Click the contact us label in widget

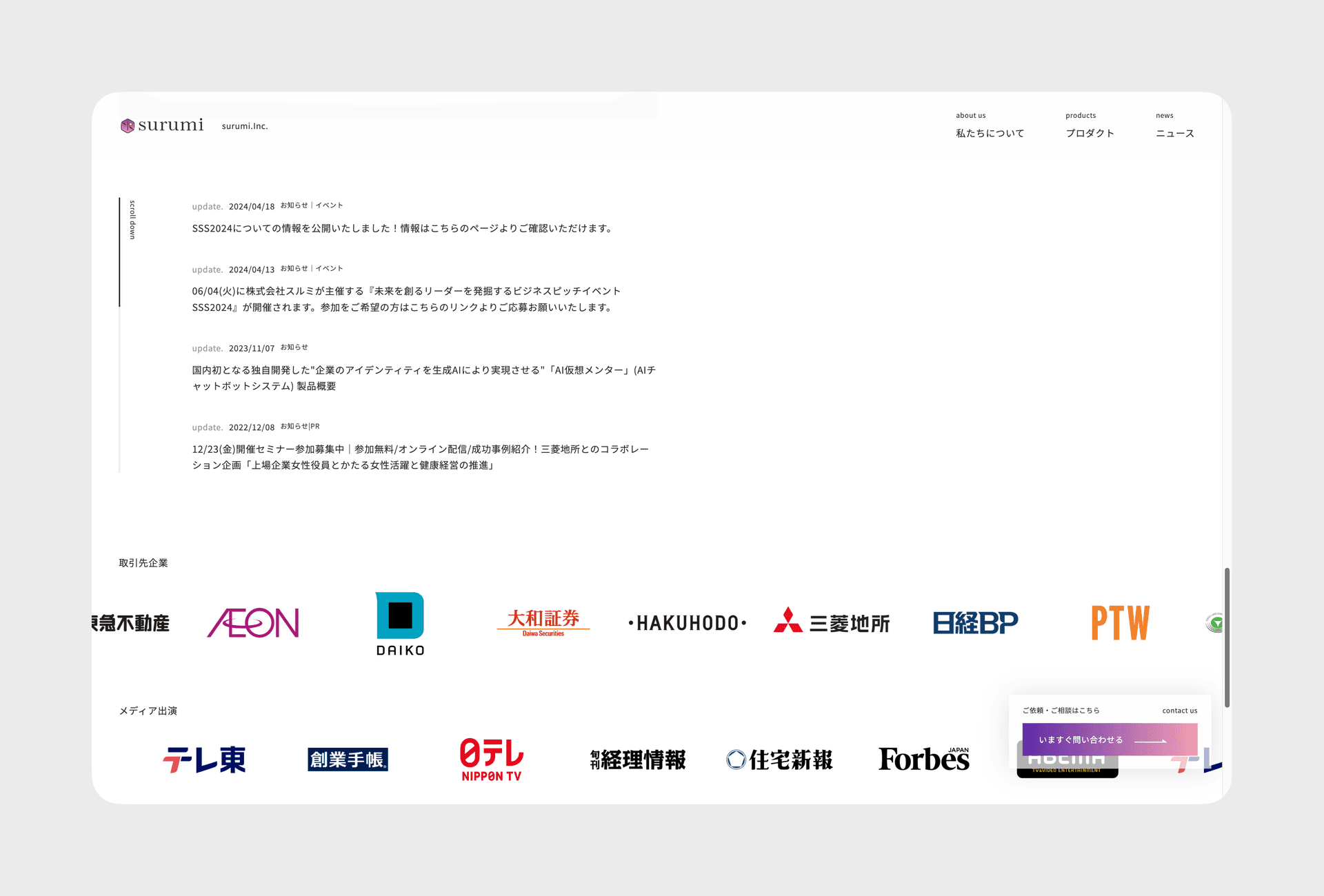tap(1180, 711)
